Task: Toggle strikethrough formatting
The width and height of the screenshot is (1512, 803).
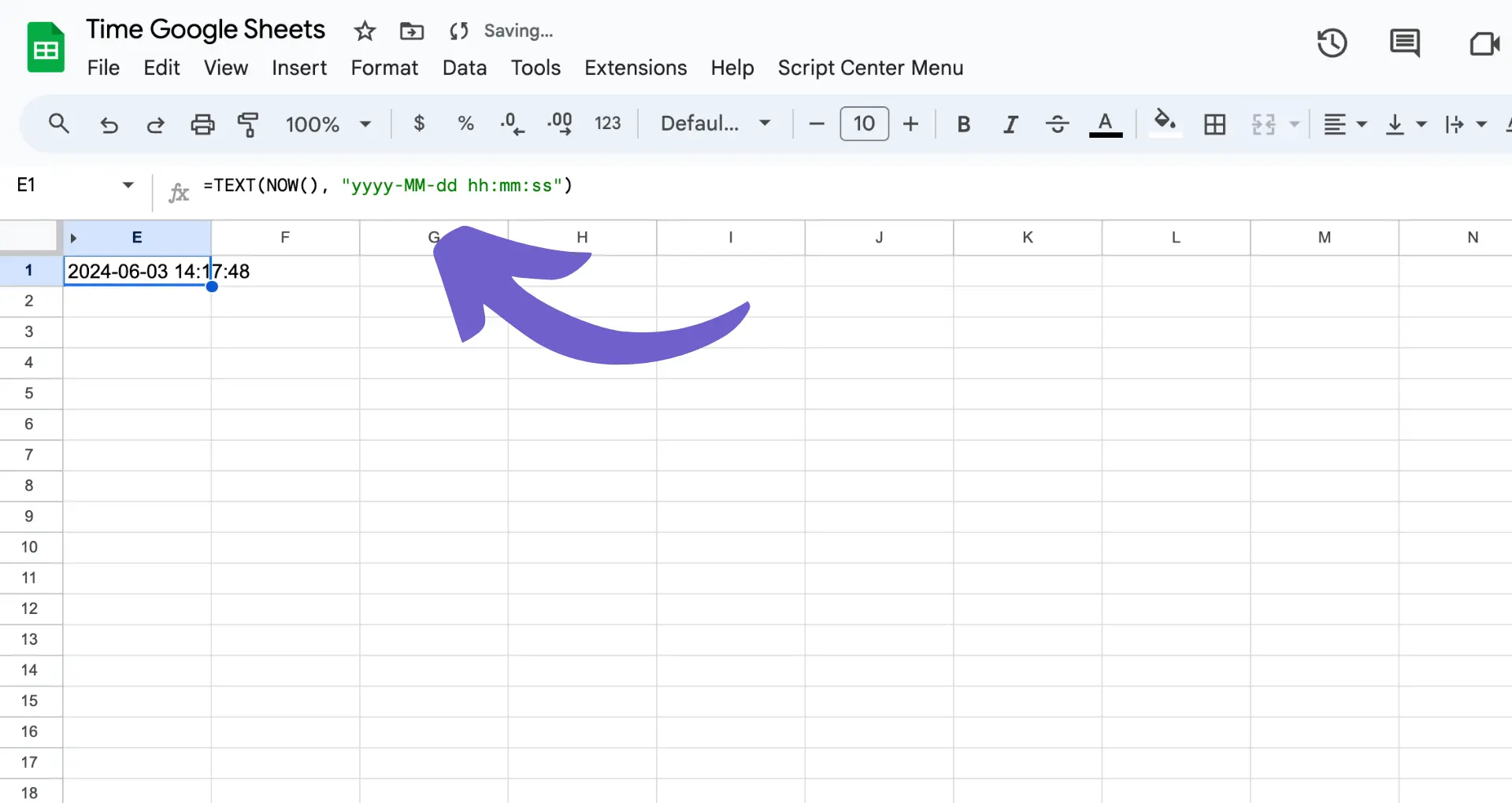Action: (x=1057, y=124)
